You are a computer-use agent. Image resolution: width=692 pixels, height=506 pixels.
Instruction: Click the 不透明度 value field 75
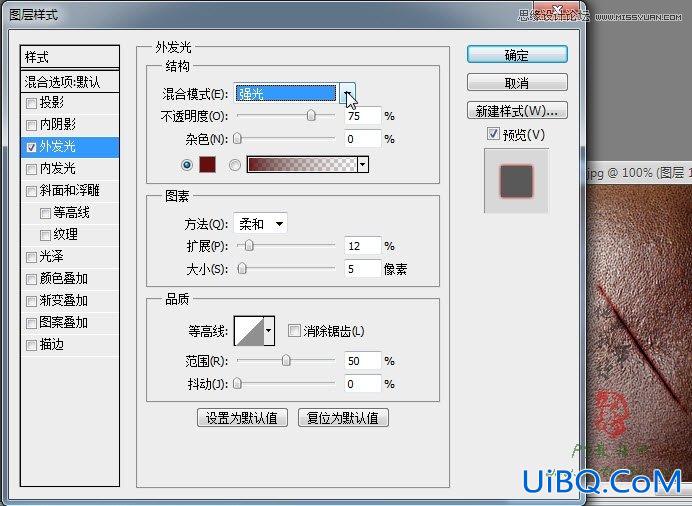362,116
